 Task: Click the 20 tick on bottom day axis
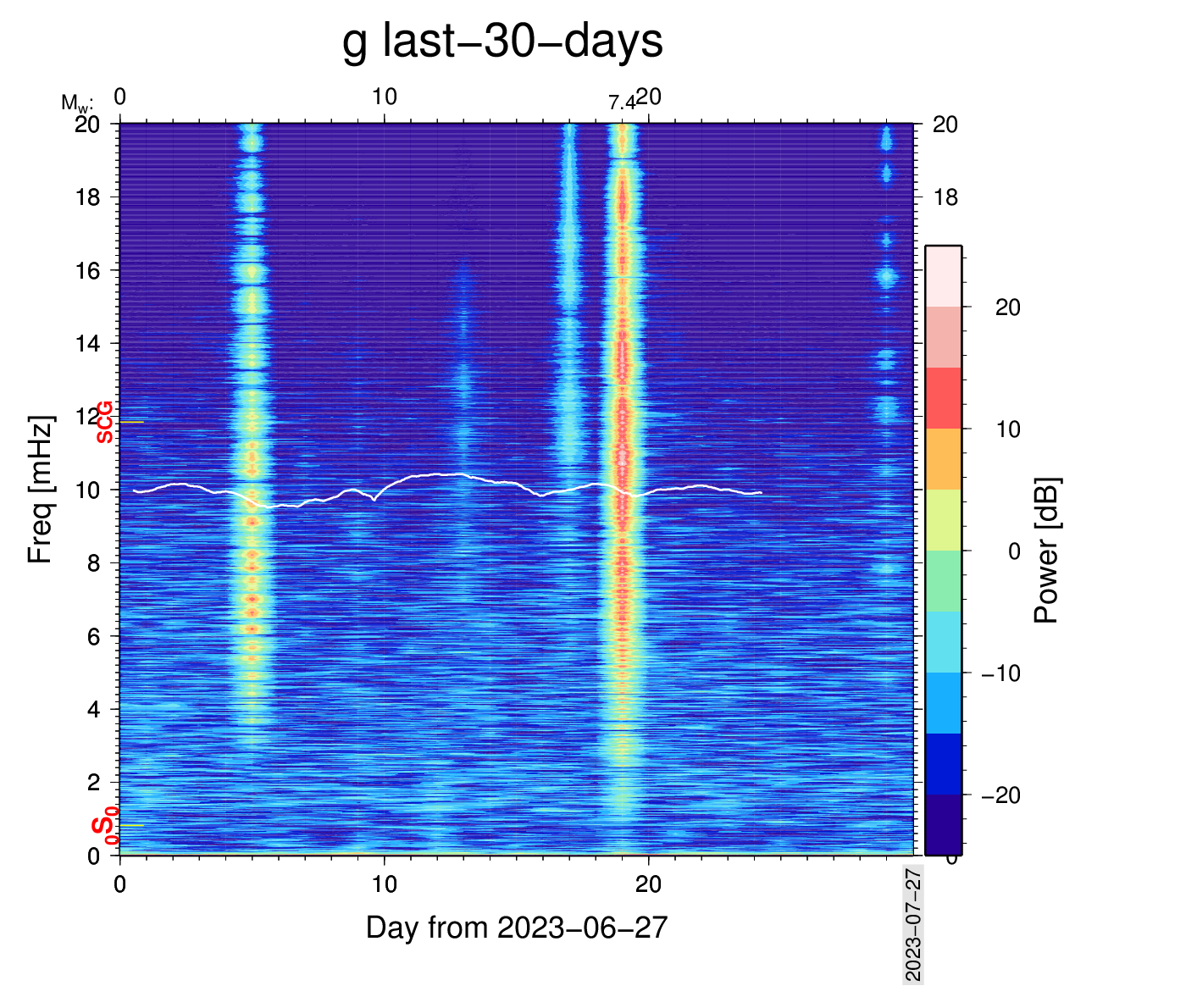(x=648, y=884)
